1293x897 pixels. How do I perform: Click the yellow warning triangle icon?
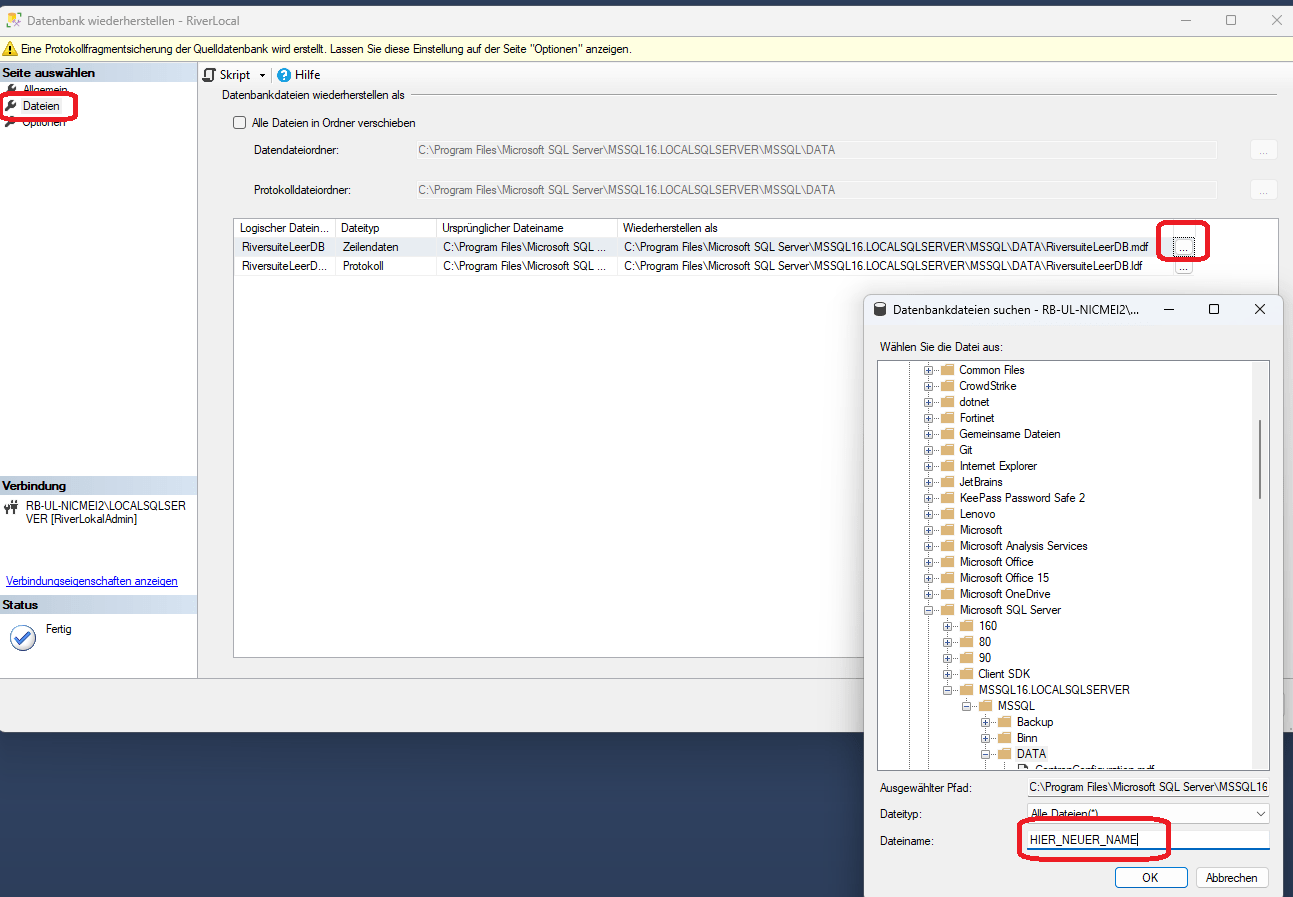pyautogui.click(x=10, y=48)
